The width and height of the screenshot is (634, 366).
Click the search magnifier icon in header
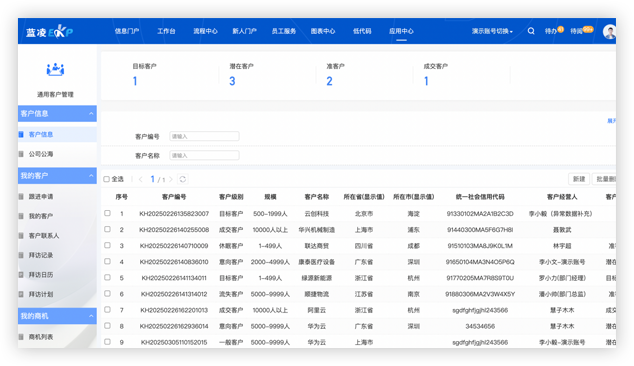pyautogui.click(x=531, y=31)
